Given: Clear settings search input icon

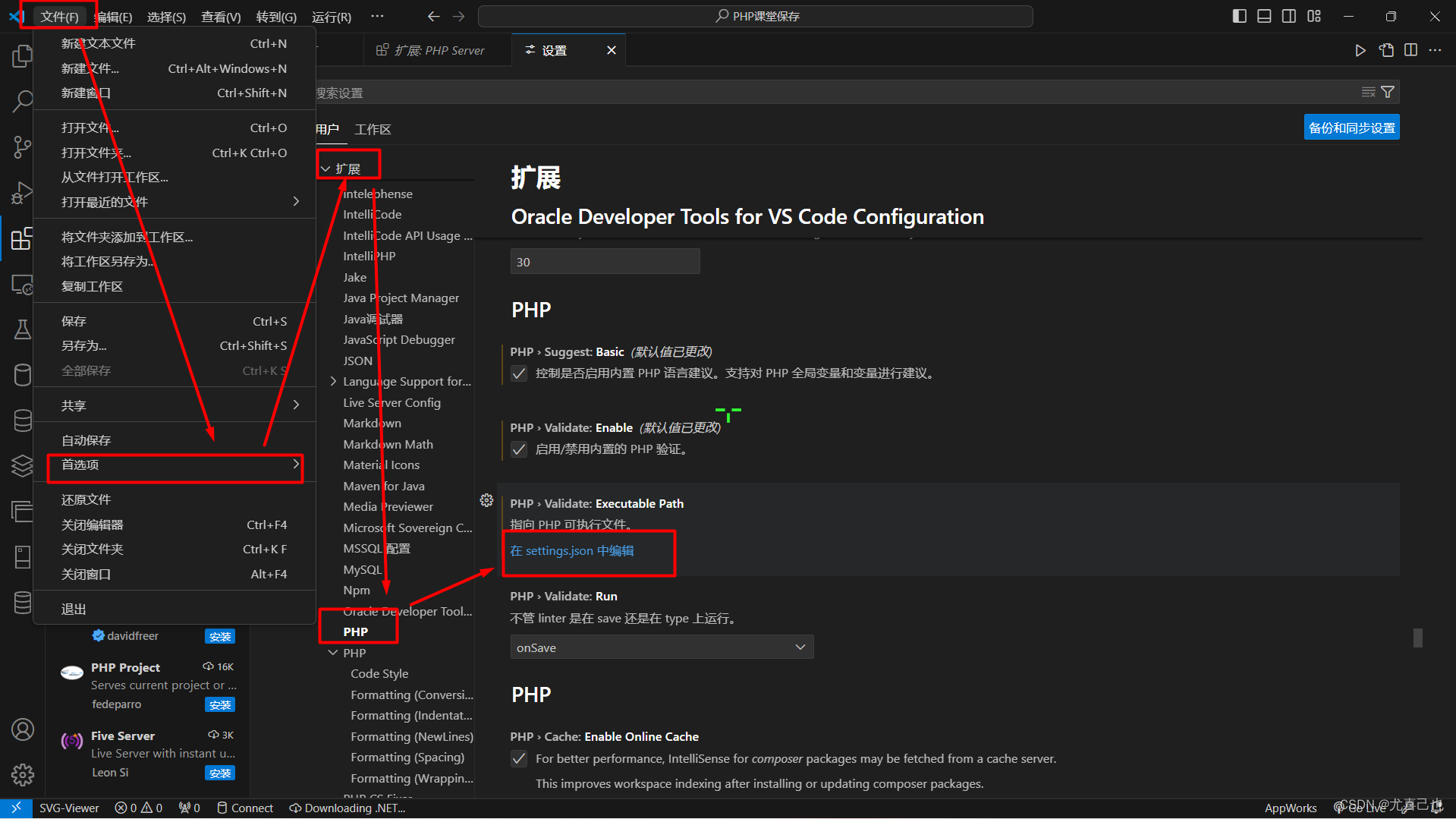Looking at the screenshot, I should (x=1368, y=92).
